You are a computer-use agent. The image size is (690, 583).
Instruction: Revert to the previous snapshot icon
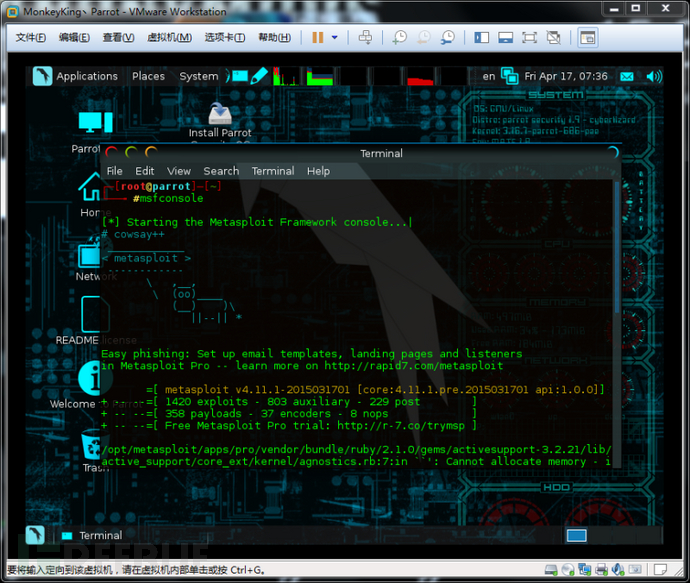coord(423,37)
